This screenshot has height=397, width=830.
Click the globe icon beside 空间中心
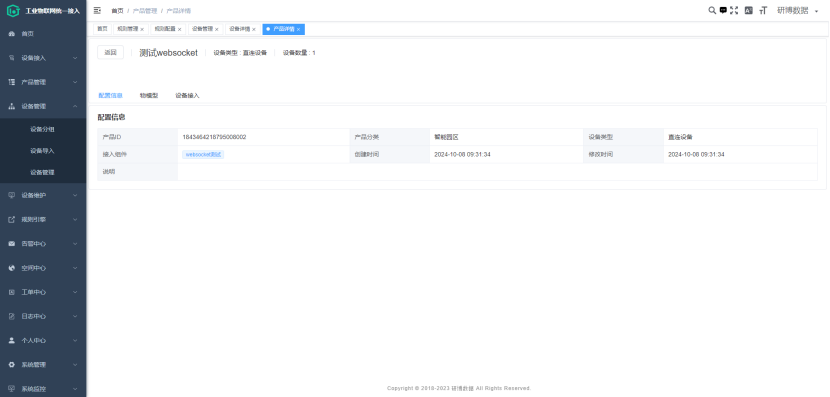[12, 268]
